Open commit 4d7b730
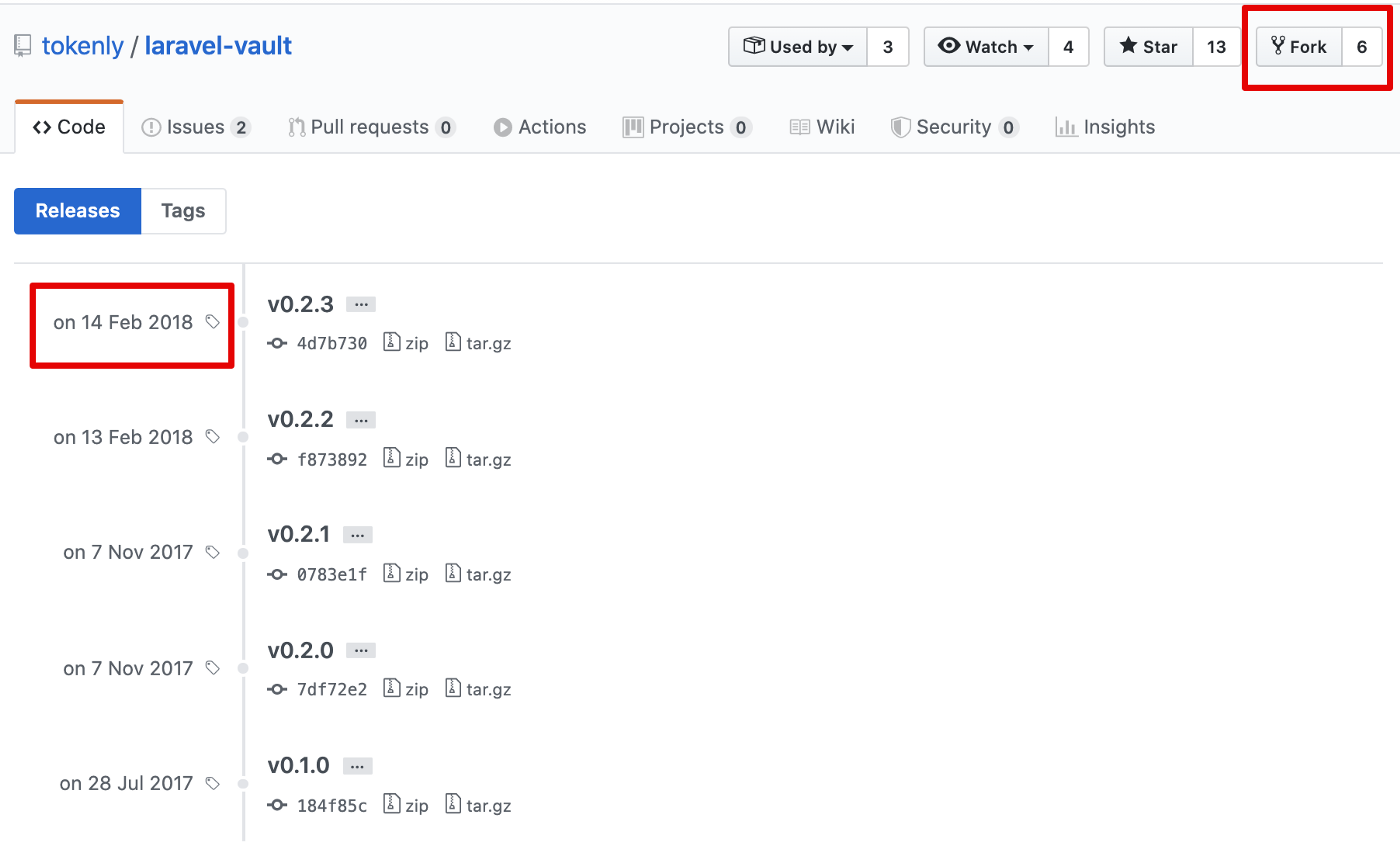The image size is (1400, 866). 332,343
